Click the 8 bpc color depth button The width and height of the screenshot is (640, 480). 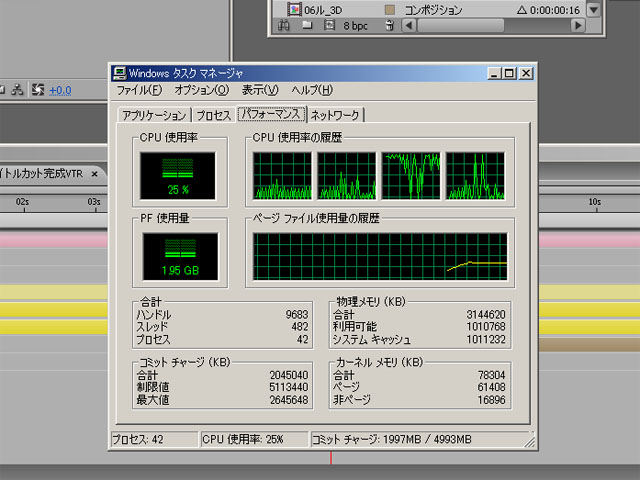click(355, 26)
